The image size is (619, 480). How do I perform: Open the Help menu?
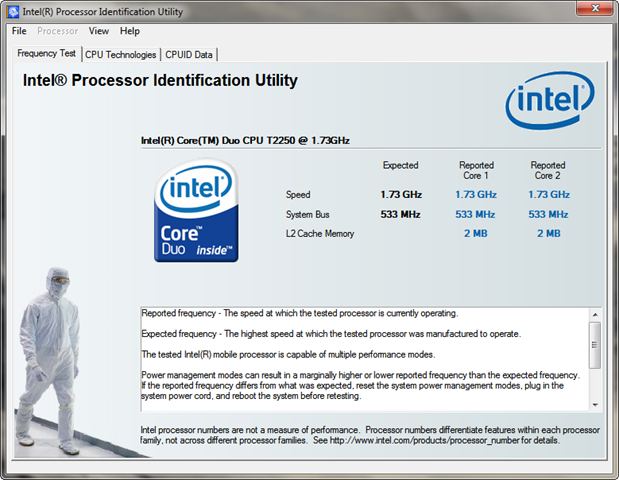click(130, 31)
